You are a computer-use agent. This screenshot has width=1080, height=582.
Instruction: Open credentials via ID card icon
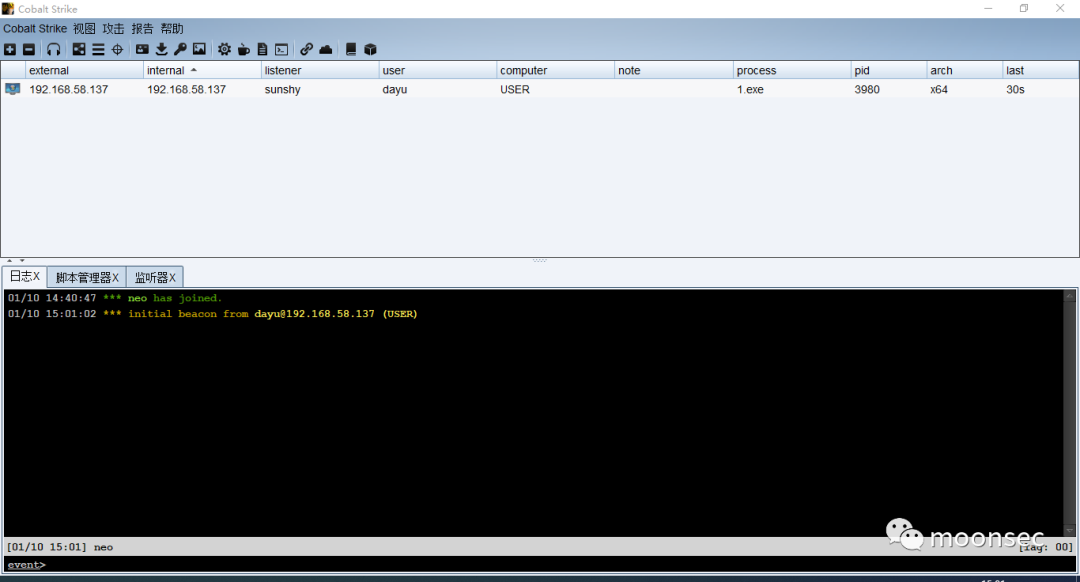[x=142, y=50]
